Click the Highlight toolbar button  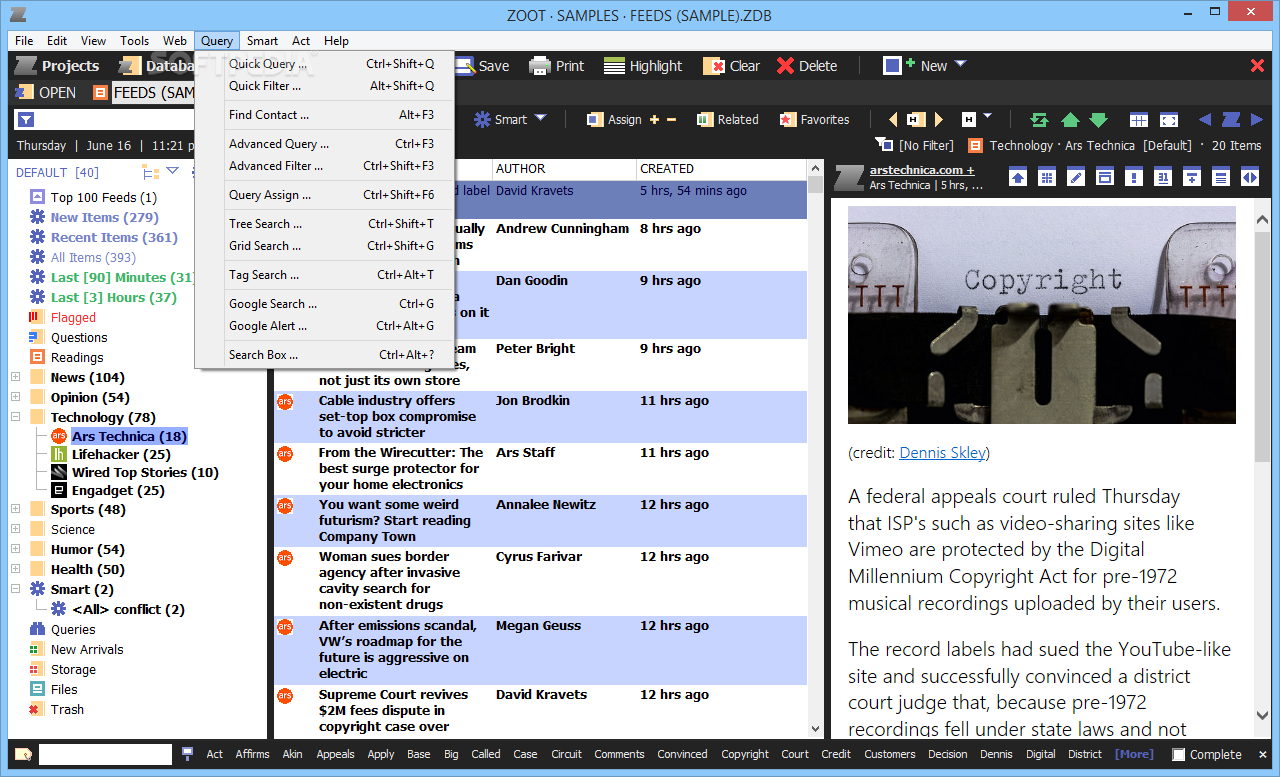(x=643, y=66)
